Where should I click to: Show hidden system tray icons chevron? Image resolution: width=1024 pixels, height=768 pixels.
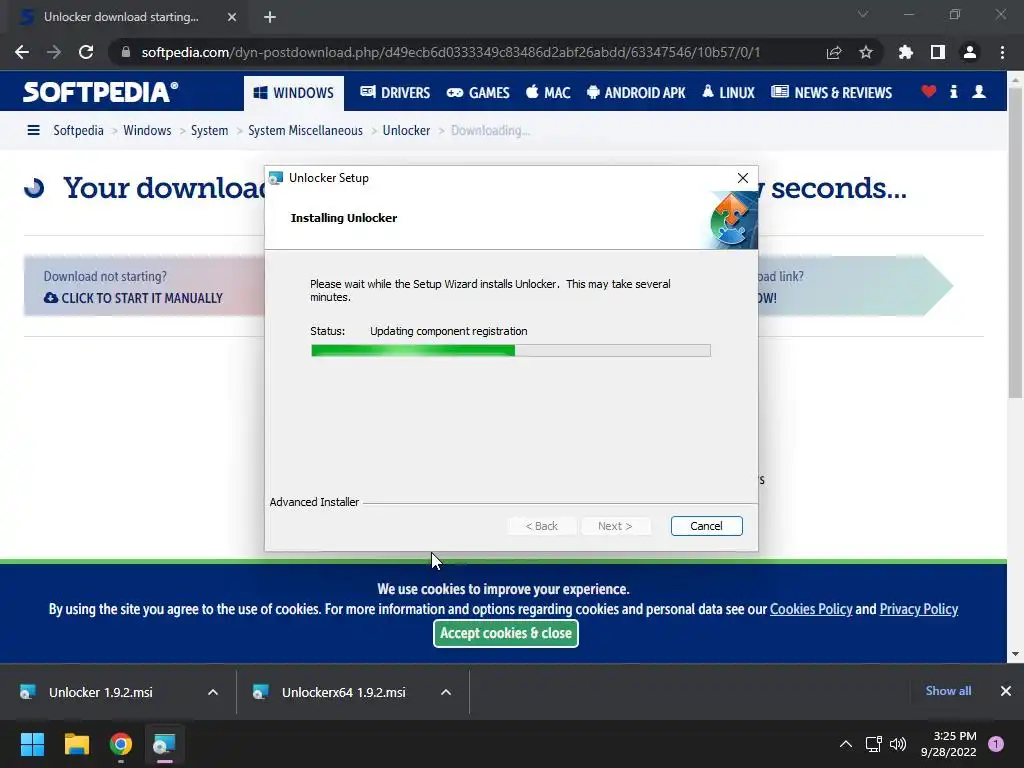[846, 744]
